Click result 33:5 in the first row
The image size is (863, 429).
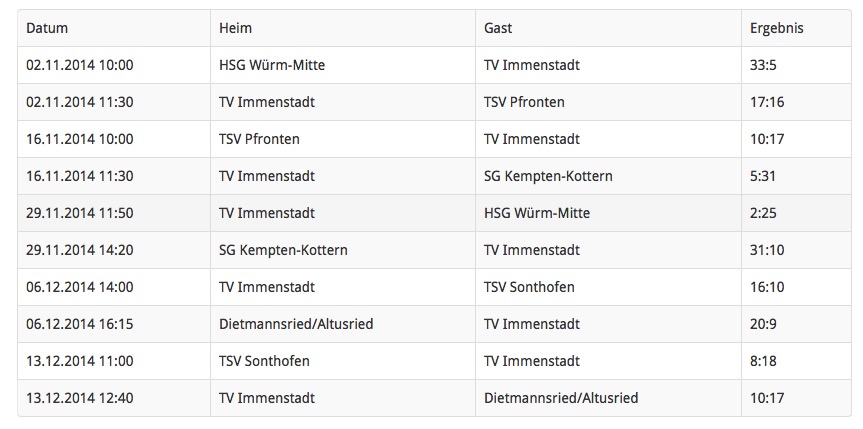tap(763, 65)
